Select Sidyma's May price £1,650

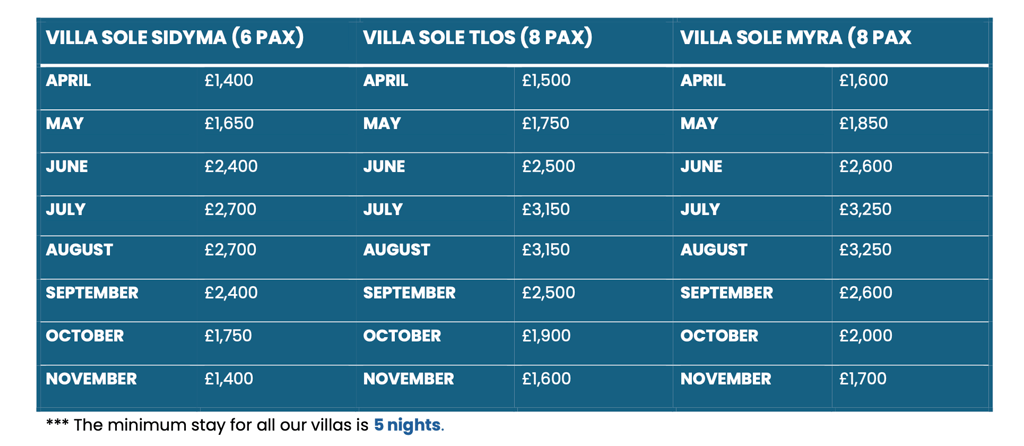(229, 124)
